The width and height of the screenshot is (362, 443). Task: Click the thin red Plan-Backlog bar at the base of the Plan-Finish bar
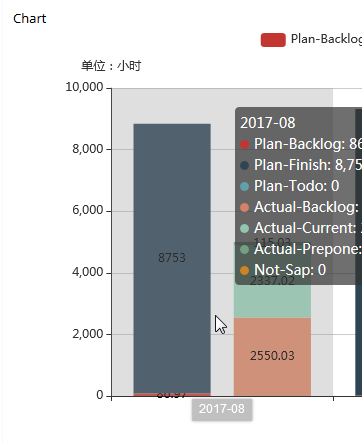click(172, 395)
